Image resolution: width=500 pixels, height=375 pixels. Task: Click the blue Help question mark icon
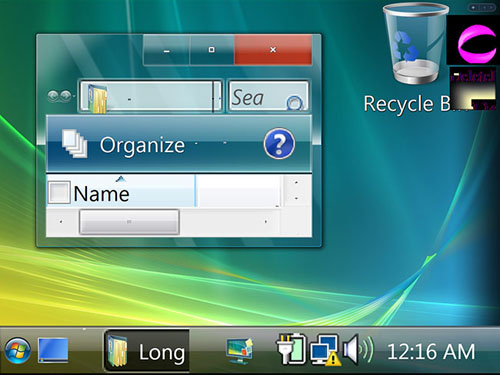click(x=279, y=144)
